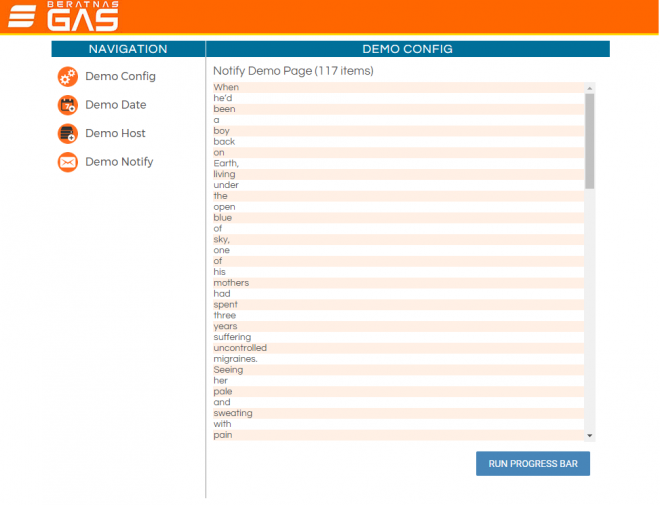
Task: Select the list row "three"
Action: point(399,316)
